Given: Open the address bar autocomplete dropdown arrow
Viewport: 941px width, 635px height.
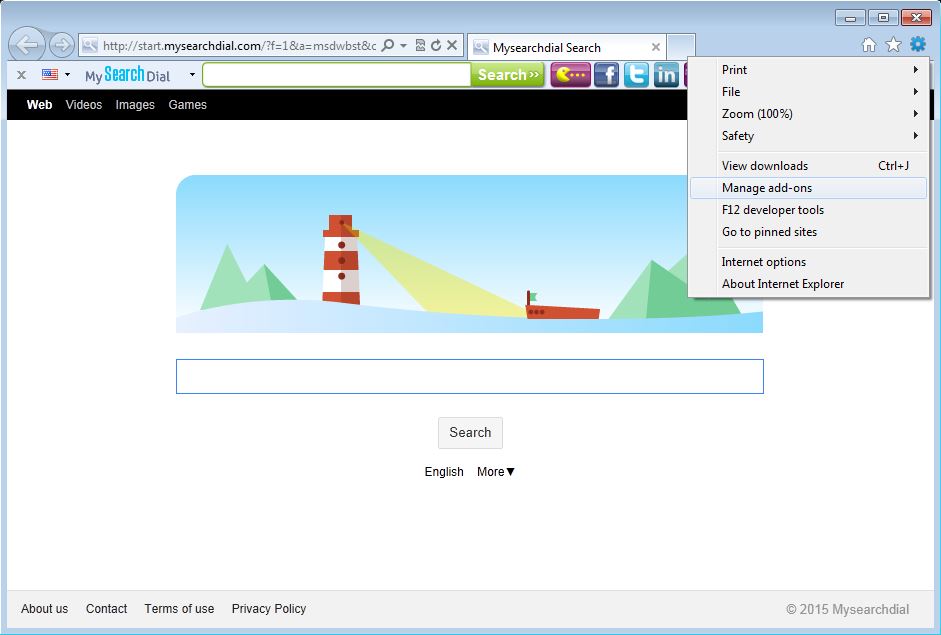Looking at the screenshot, I should [403, 46].
